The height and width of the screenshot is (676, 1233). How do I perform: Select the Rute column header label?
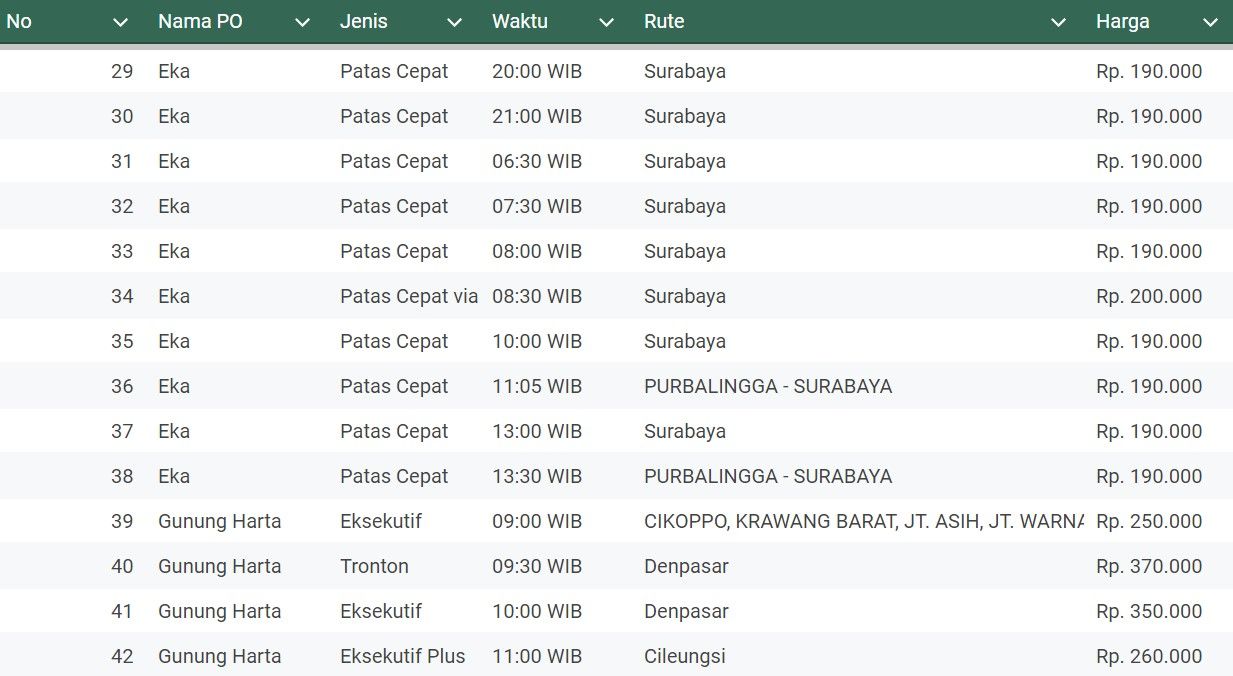coord(664,21)
